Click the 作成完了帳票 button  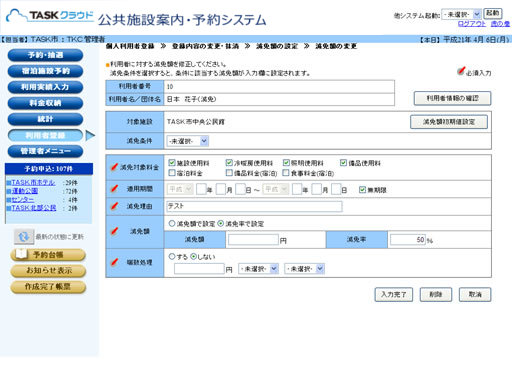[48, 287]
